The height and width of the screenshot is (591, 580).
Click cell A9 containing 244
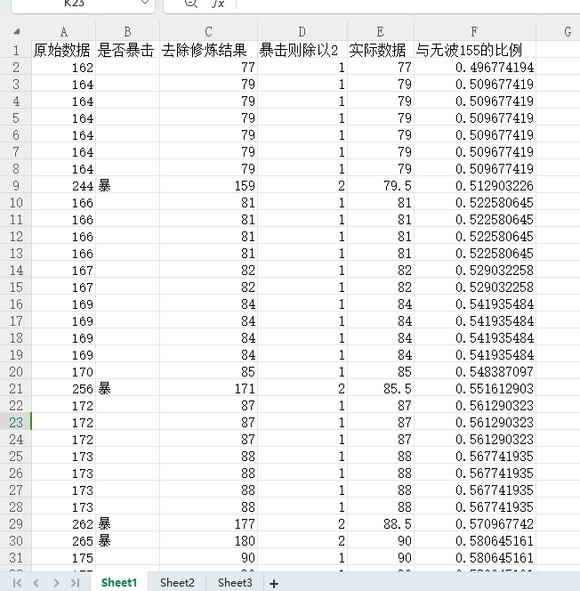click(63, 186)
